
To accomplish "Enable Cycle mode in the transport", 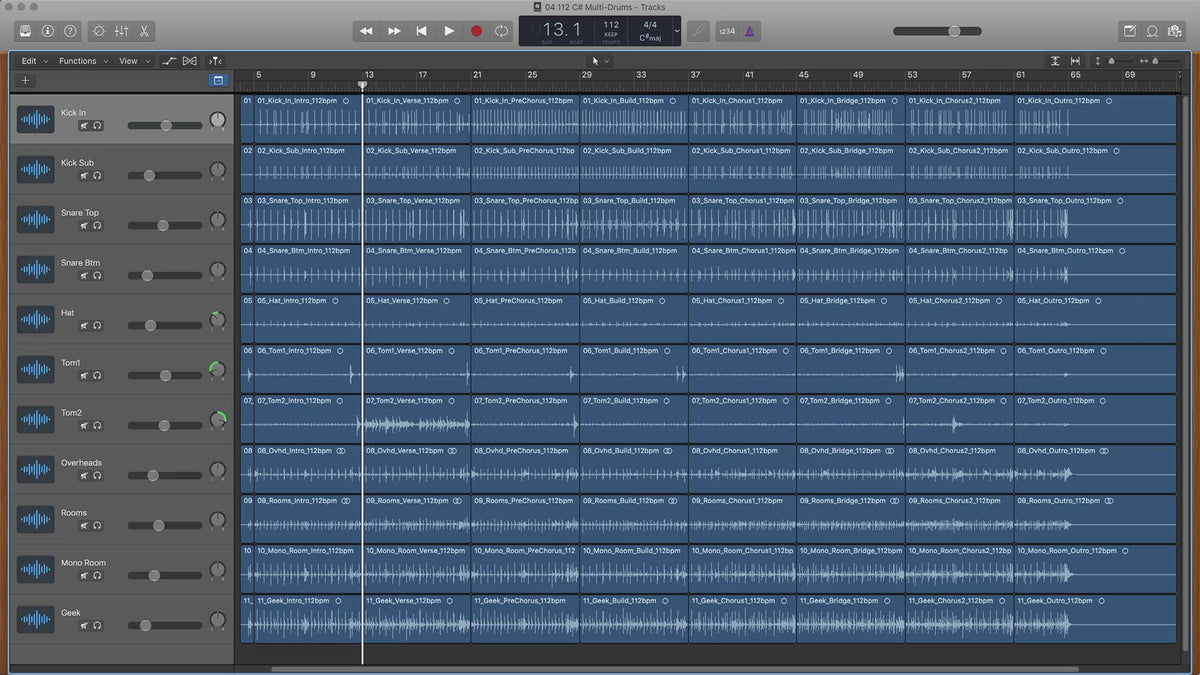I will pos(501,31).
